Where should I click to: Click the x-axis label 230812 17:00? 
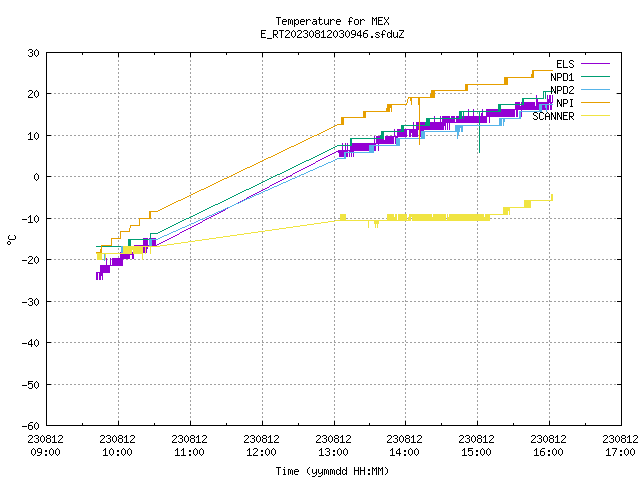click(x=620, y=446)
